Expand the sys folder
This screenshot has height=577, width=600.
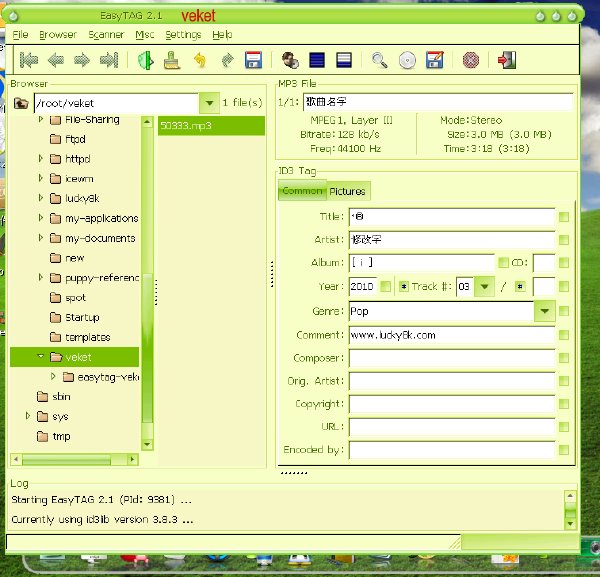(x=28, y=416)
